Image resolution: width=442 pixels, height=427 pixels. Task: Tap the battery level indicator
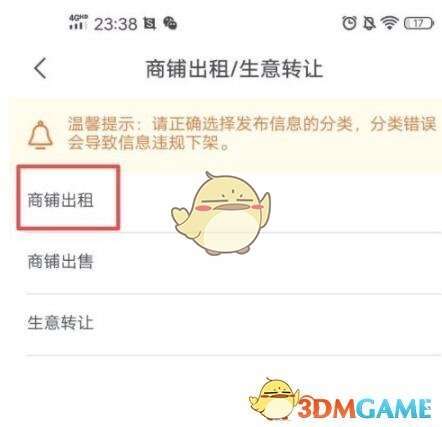(x=419, y=24)
